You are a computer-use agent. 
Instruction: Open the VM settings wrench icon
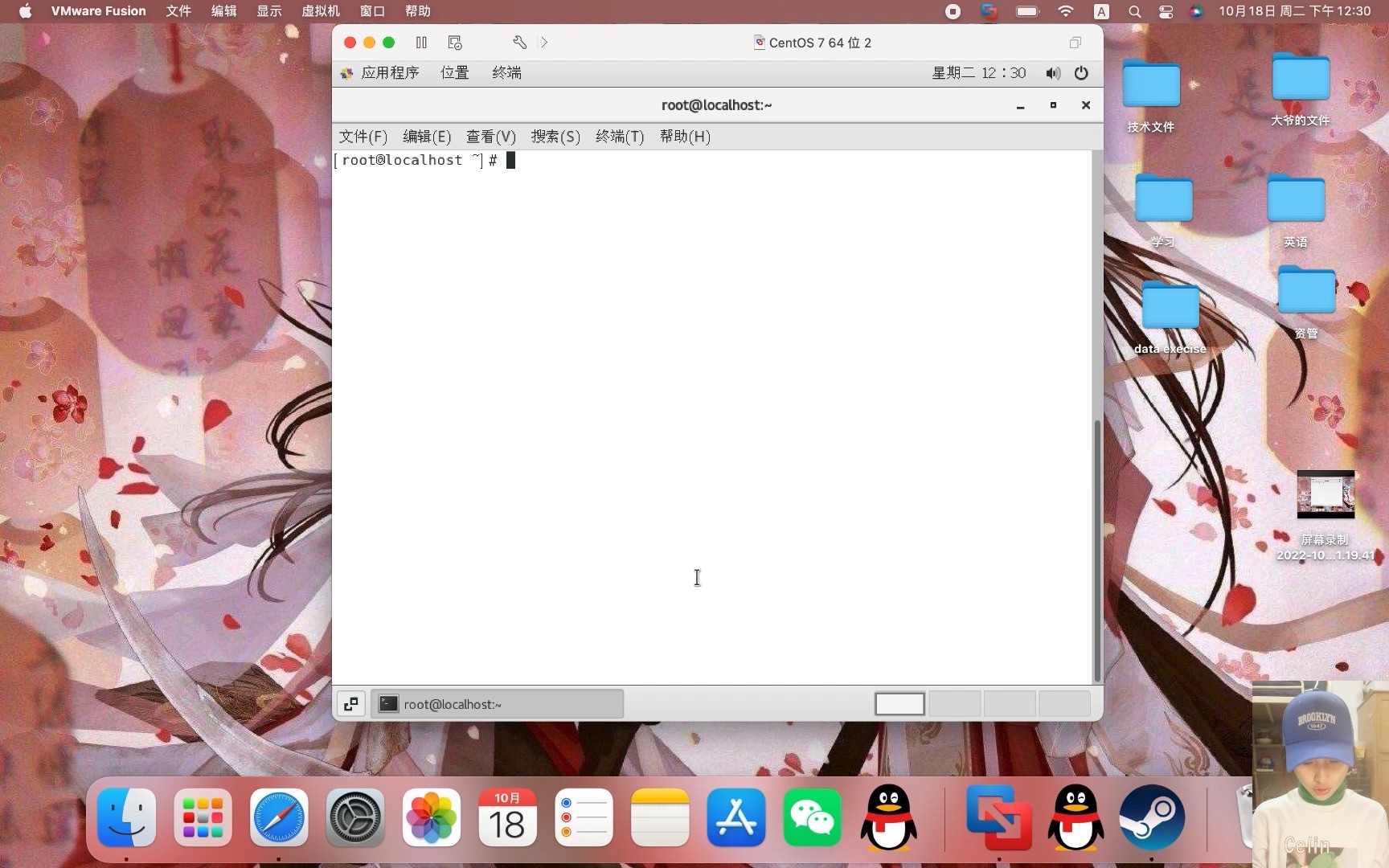point(519,43)
